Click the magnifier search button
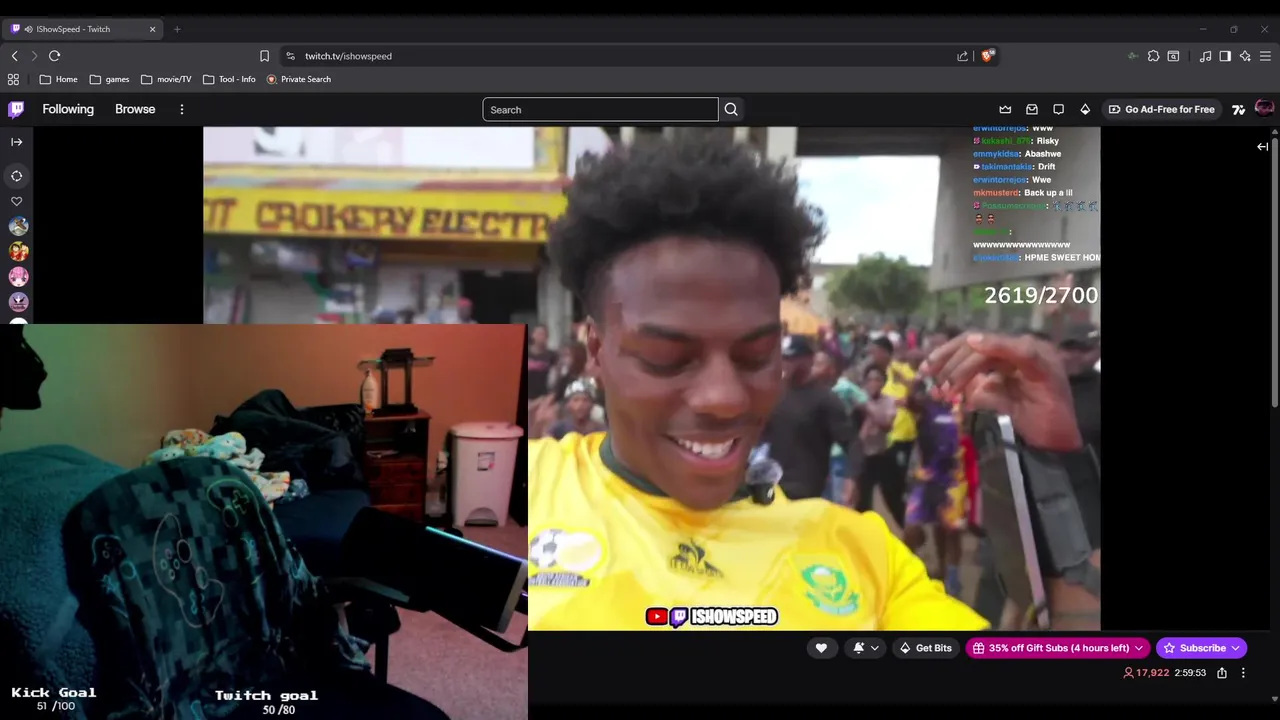The width and height of the screenshot is (1280, 720). tap(731, 110)
